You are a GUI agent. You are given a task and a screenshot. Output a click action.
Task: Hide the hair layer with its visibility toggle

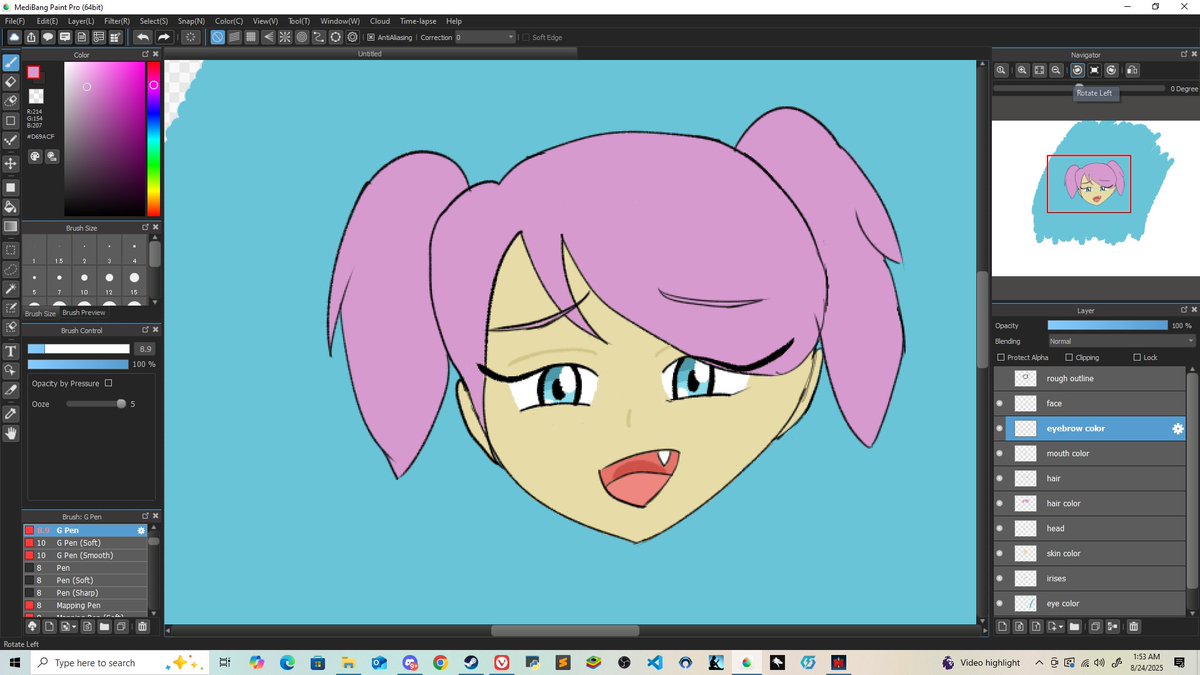coord(999,478)
